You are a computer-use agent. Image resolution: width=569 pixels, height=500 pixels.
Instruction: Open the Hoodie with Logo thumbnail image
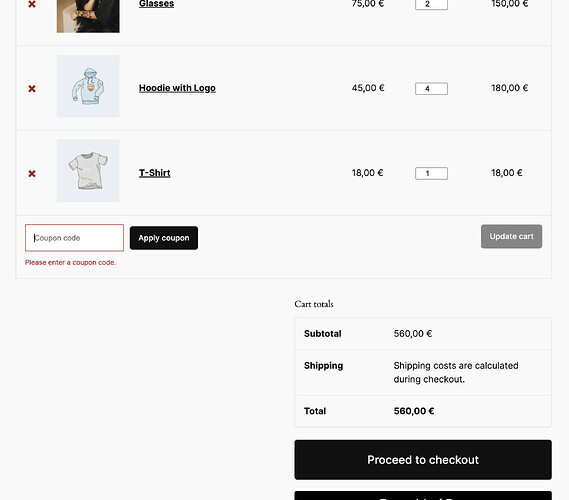[x=88, y=86]
